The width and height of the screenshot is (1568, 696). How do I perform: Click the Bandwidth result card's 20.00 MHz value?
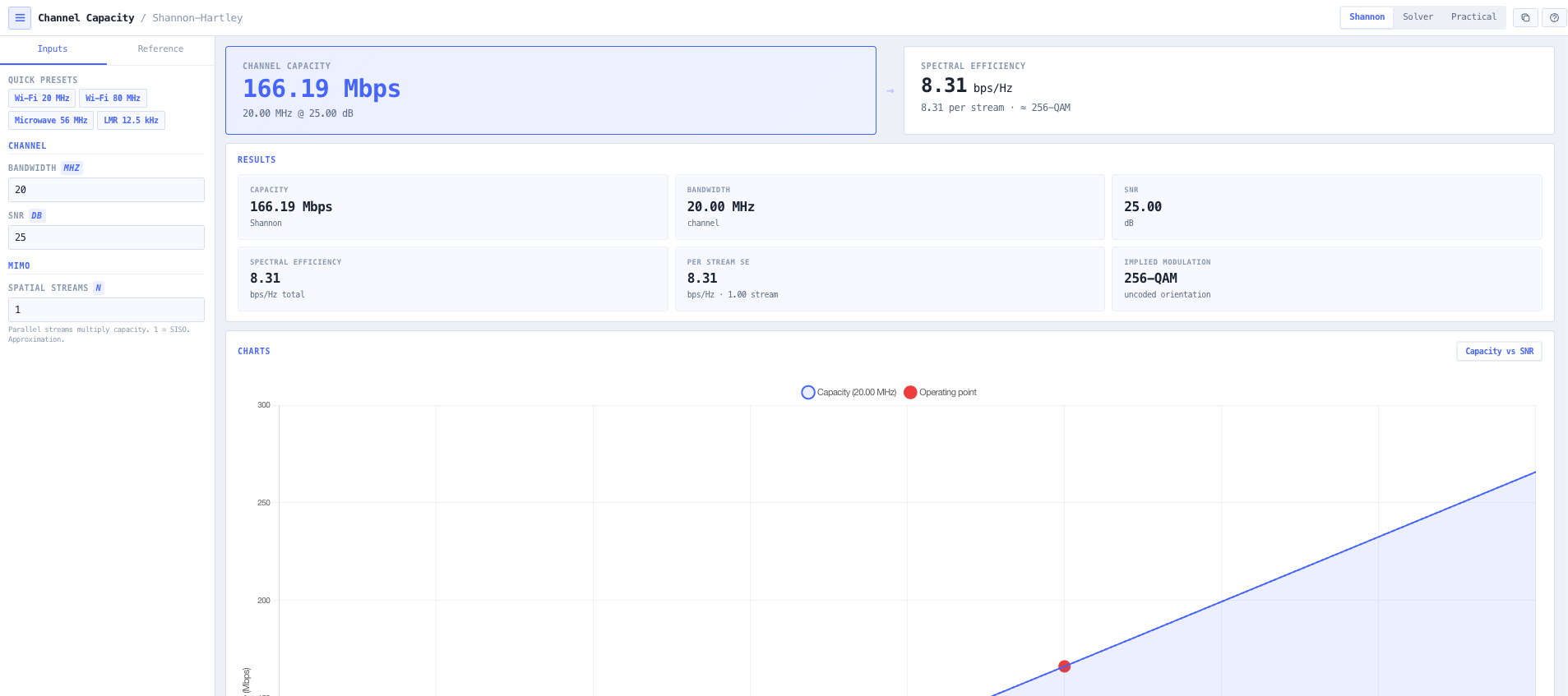(x=720, y=207)
